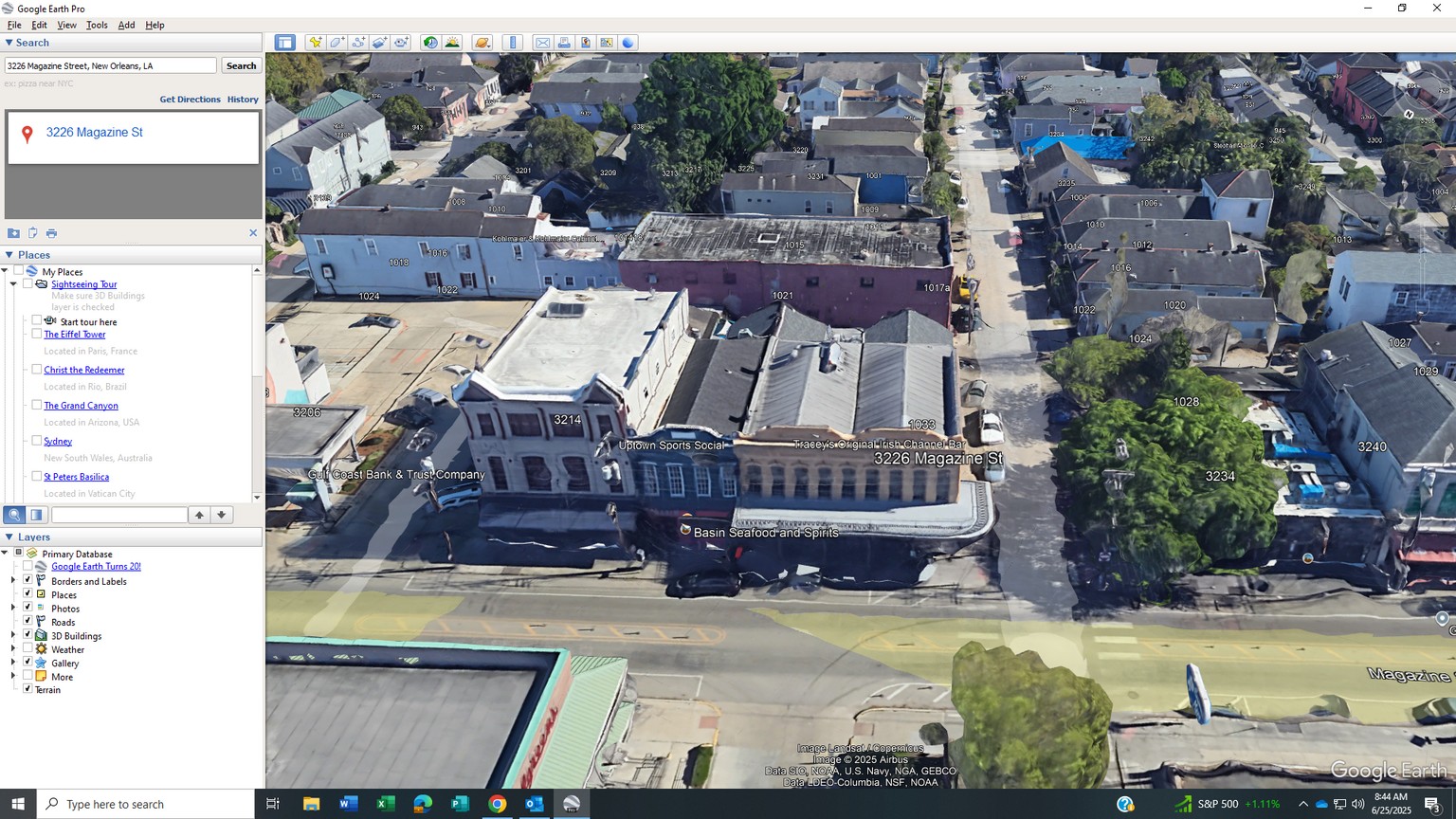Click the Basin Seafood and Spirits map marker
The image size is (1456, 819).
point(685,530)
